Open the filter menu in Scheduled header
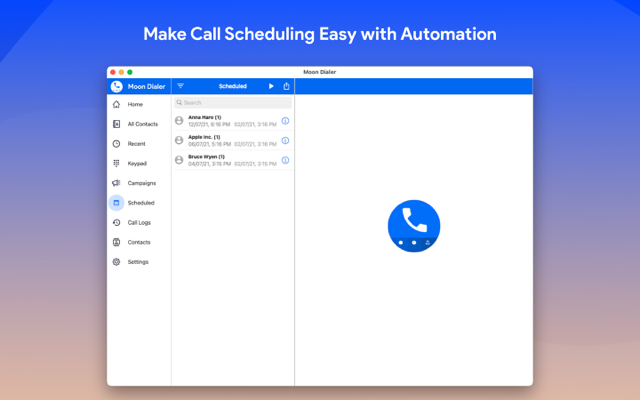 coord(181,86)
